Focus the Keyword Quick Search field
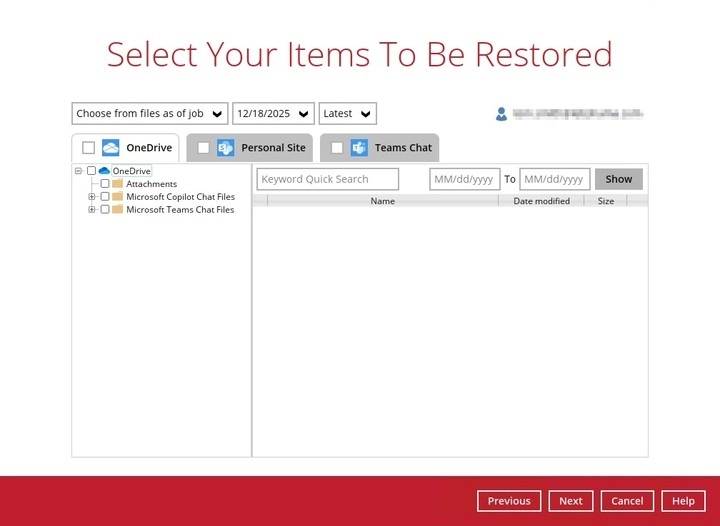 (328, 179)
